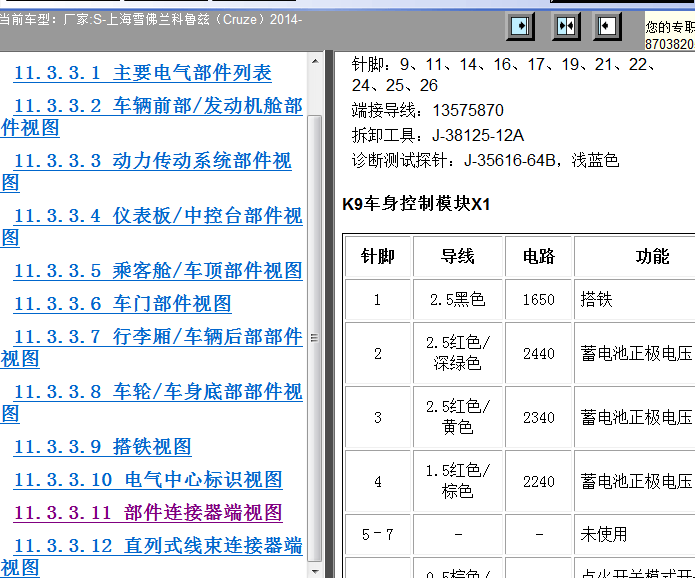Click the 诊断测试探针 J-35616-64B line
This screenshot has width=695, height=578.
[x=485, y=160]
